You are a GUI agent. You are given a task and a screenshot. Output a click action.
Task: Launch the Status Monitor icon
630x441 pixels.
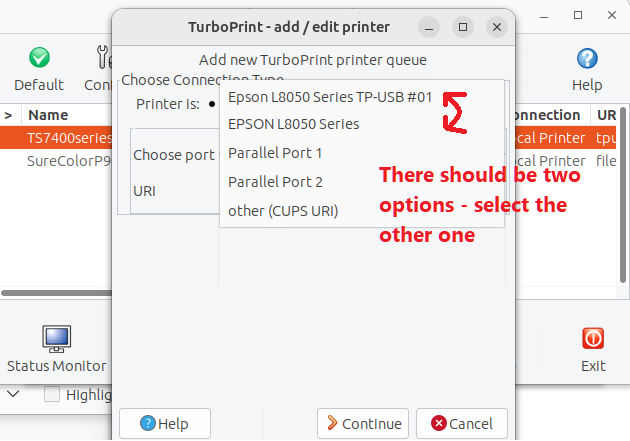pos(56,339)
